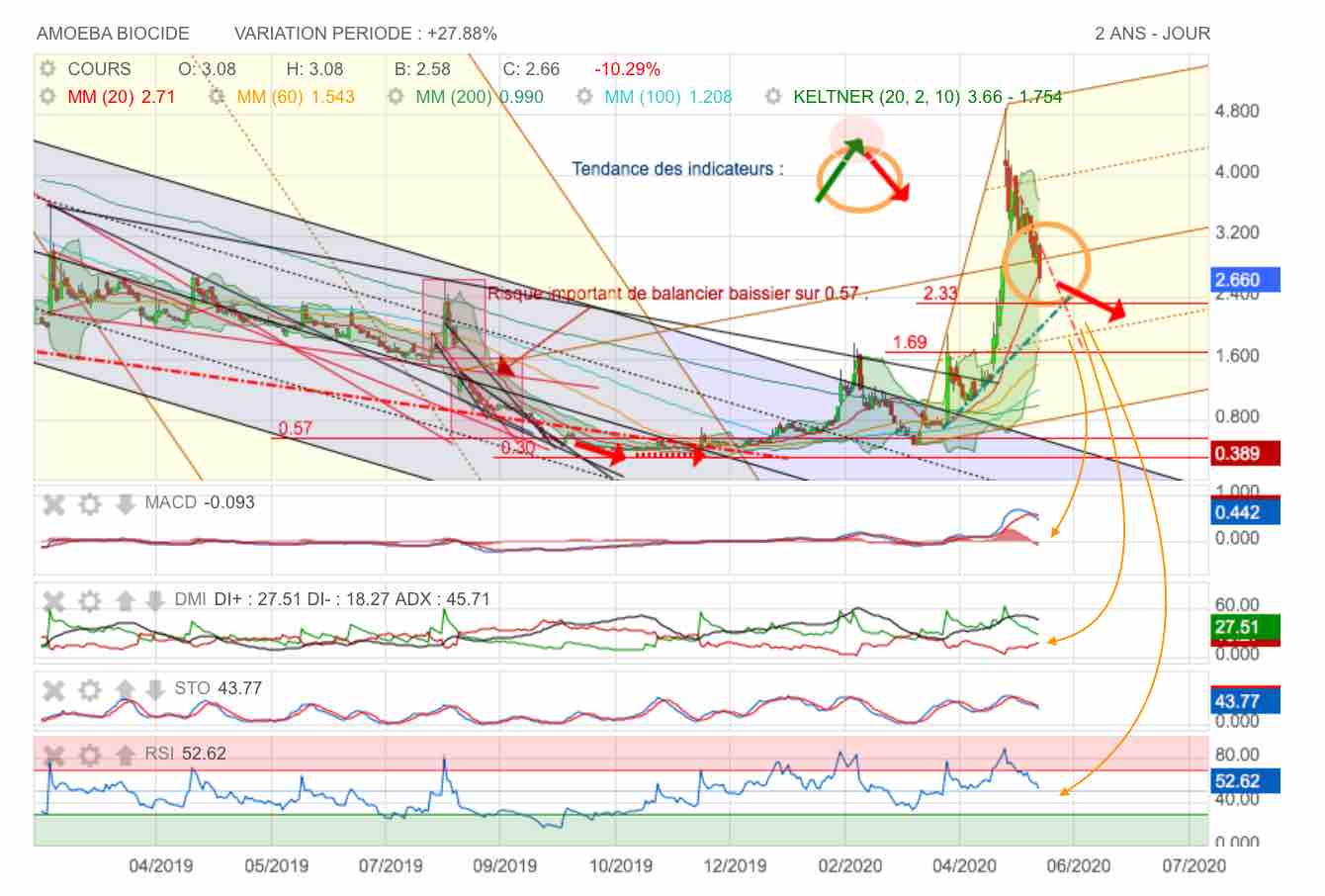Image resolution: width=1325 pixels, height=896 pixels.
Task: Click the B: 2.58 low value
Action: [422, 69]
